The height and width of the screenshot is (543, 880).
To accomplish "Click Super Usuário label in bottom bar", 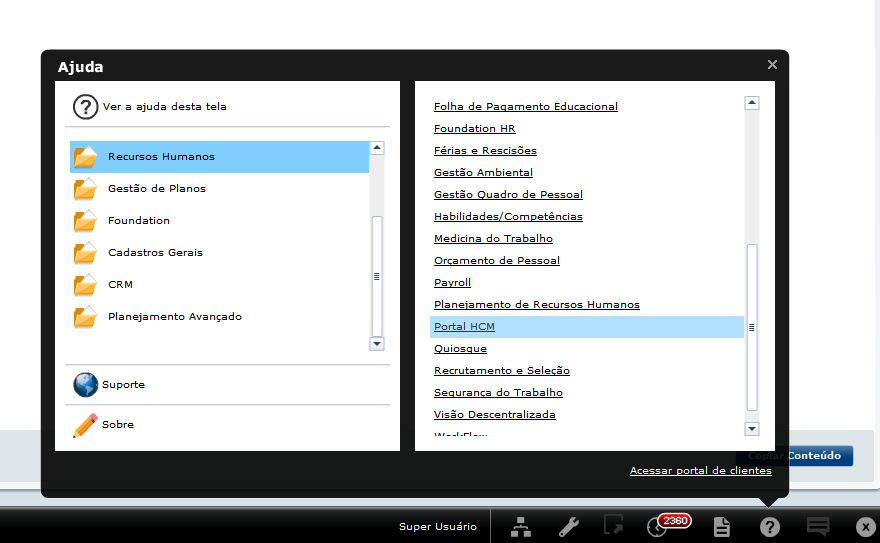I will 438,527.
